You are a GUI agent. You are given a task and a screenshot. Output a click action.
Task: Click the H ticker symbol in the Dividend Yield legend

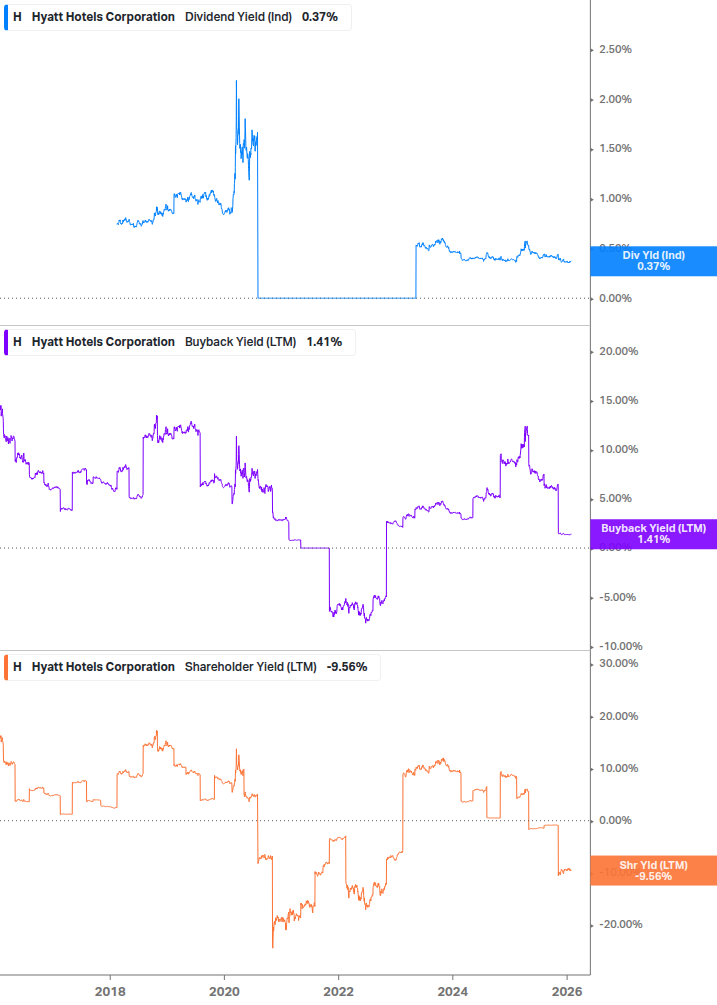point(17,17)
